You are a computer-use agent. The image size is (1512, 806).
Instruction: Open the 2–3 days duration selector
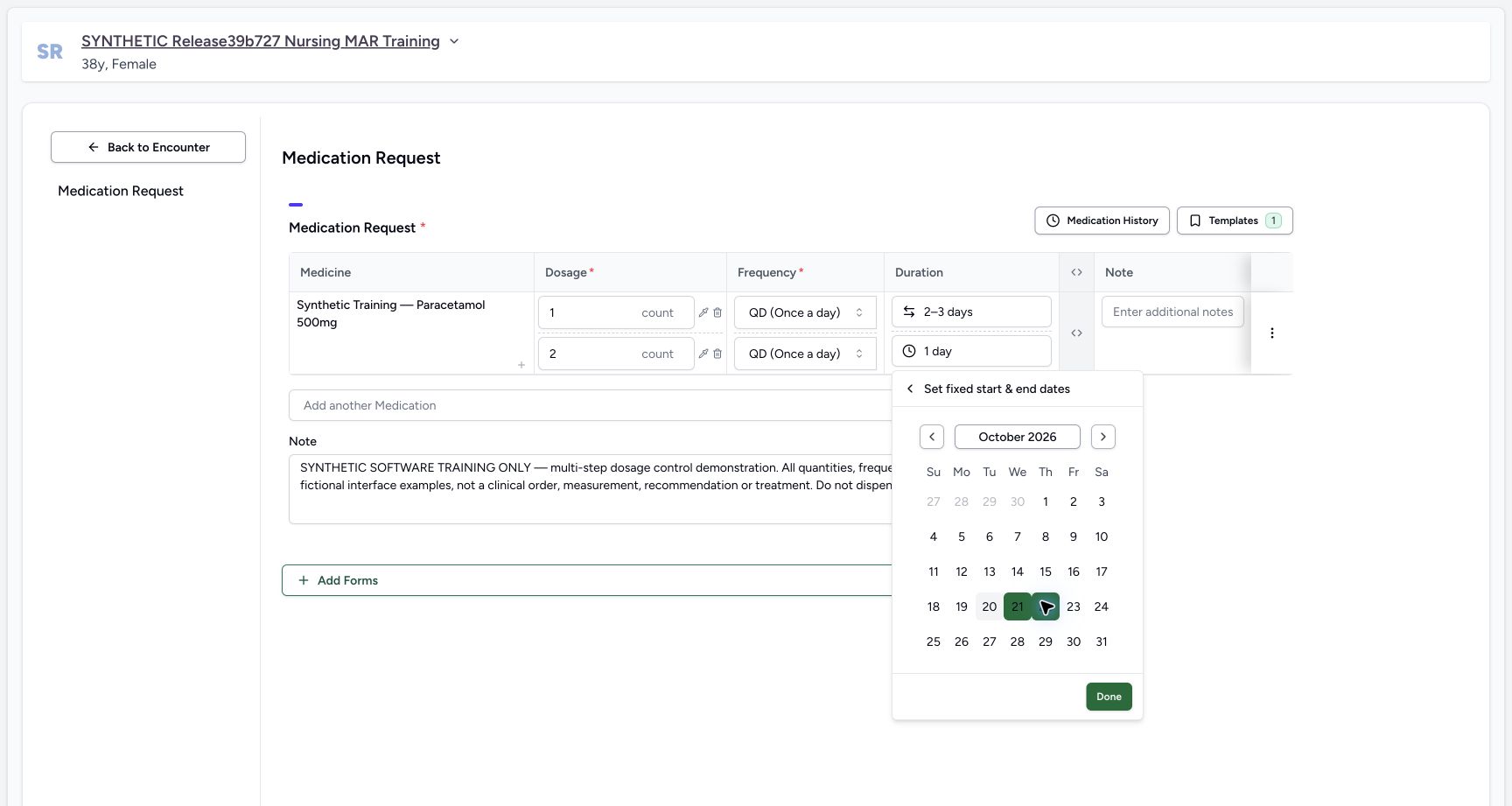[971, 312]
